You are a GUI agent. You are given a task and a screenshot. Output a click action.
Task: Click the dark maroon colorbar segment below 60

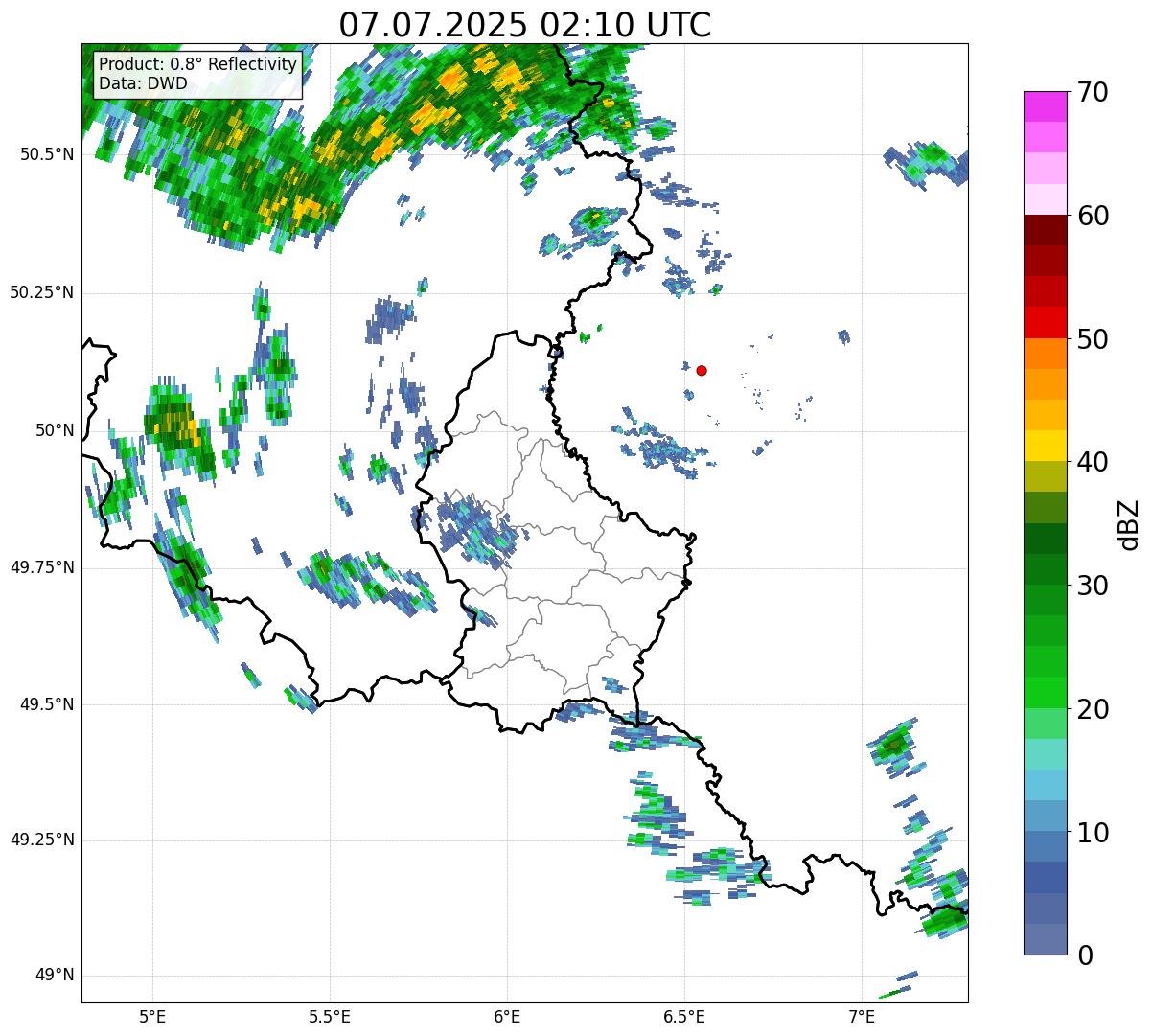(1045, 230)
